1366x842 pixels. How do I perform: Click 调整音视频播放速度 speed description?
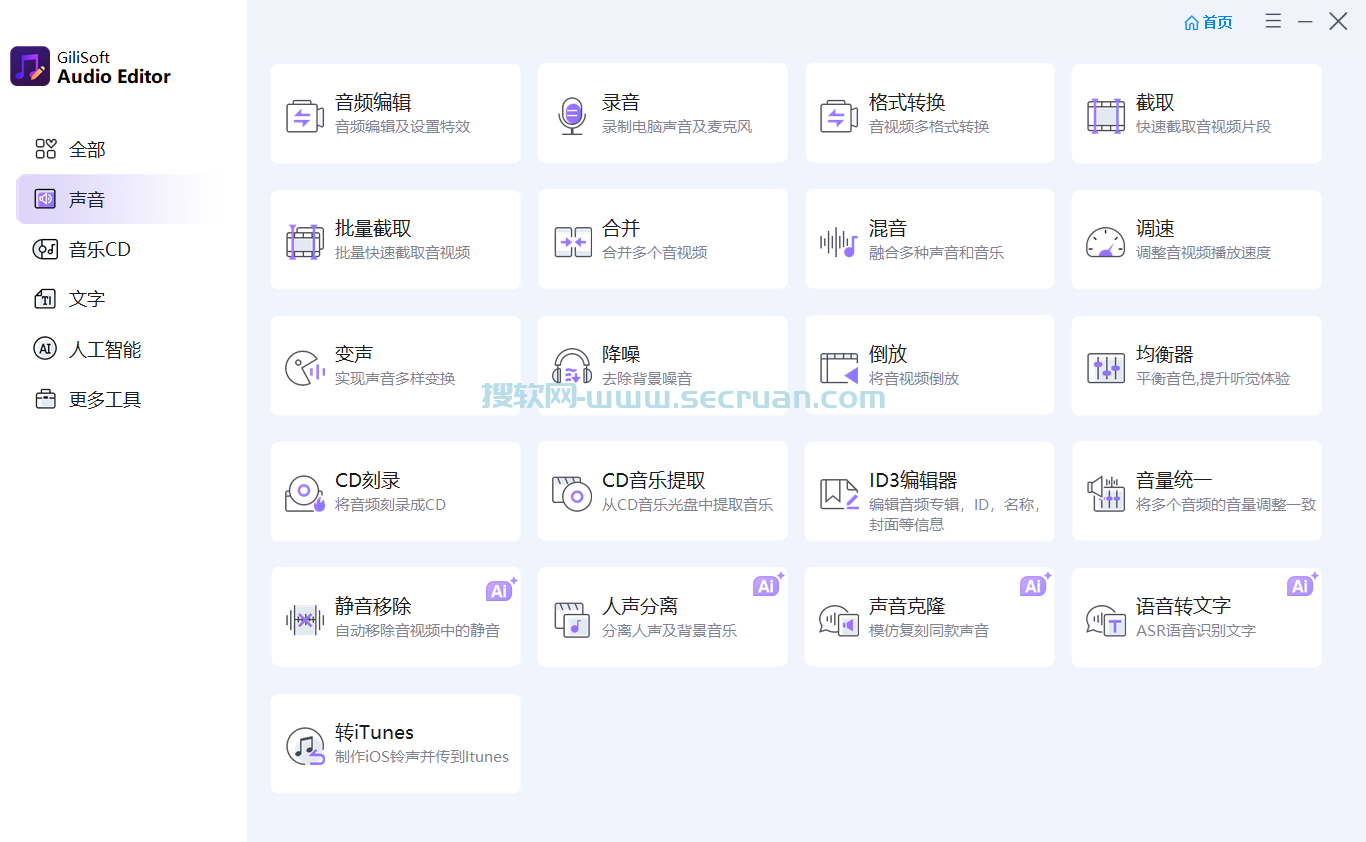point(1203,253)
